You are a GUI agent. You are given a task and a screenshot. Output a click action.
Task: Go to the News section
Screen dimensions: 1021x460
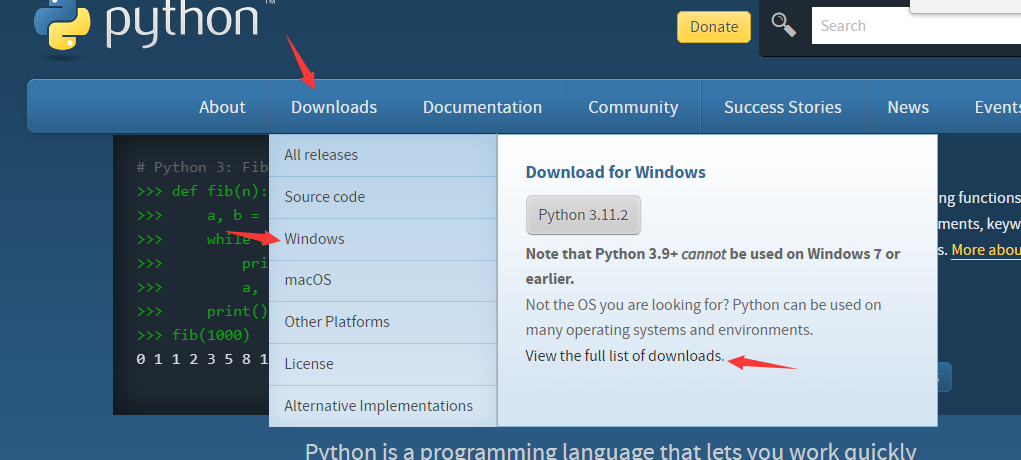point(908,107)
